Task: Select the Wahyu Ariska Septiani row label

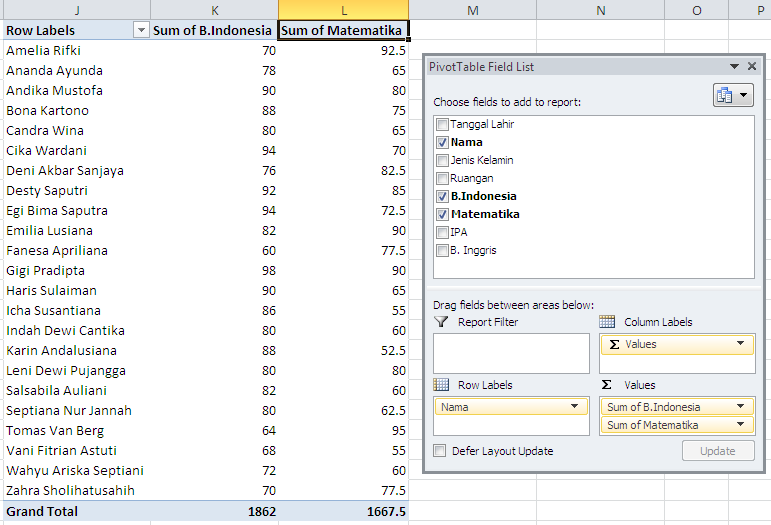Action: pos(77,470)
